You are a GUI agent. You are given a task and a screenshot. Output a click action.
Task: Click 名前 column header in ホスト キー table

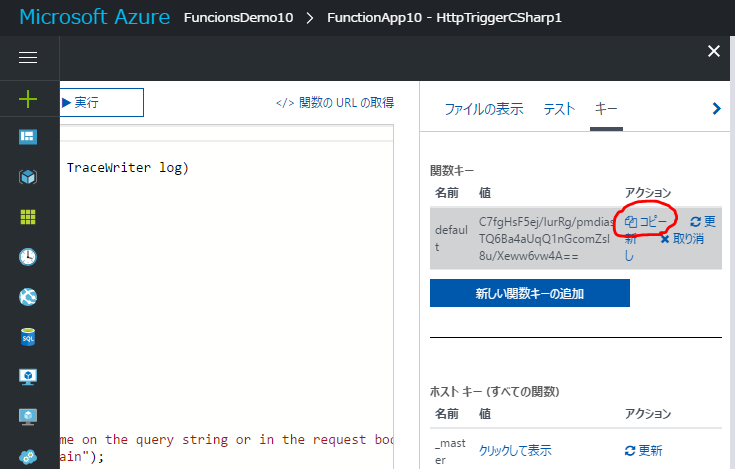(x=447, y=414)
